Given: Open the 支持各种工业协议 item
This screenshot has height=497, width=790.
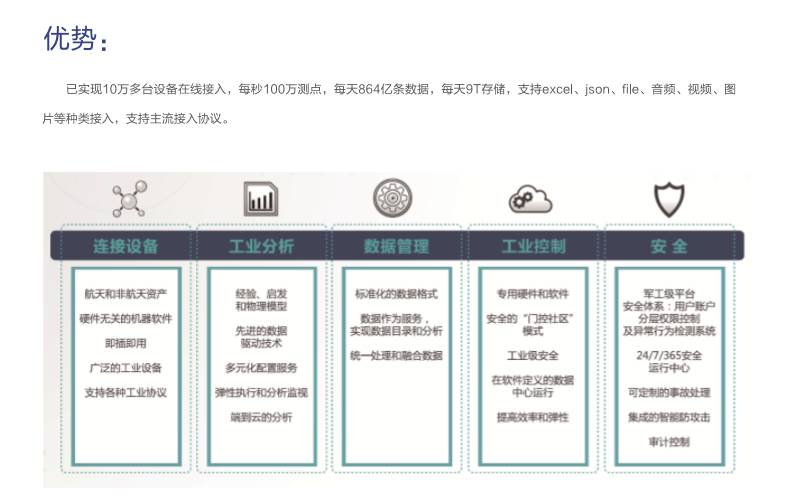Looking at the screenshot, I should (x=126, y=391).
